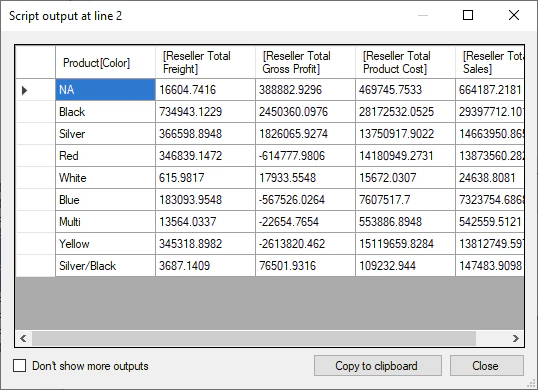The height and width of the screenshot is (390, 538).
Task: Click gross profit value 388882.9296
Action: click(305, 90)
